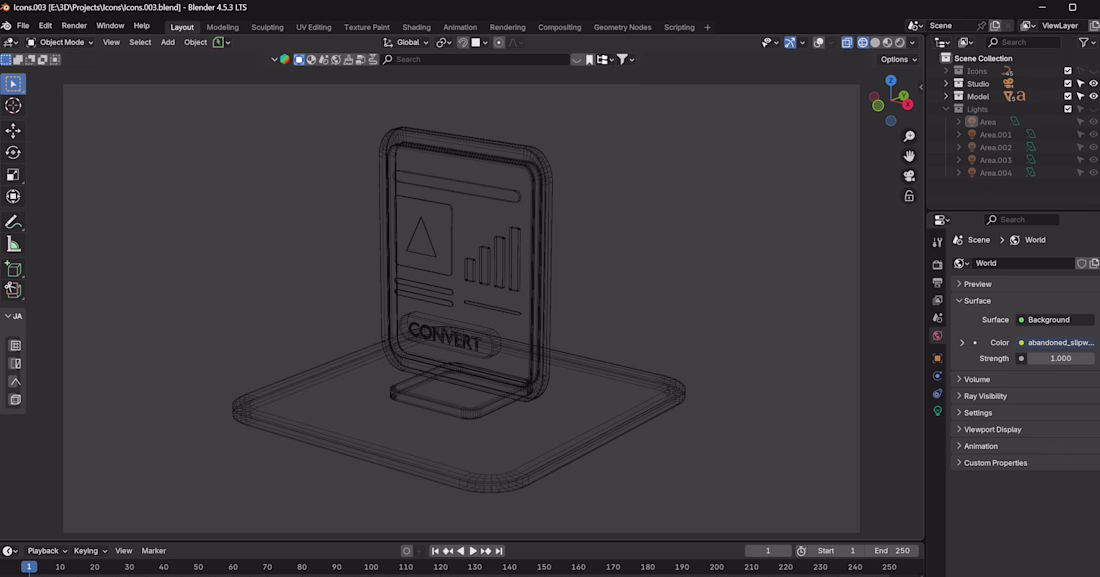Choose the Measure tool
The width and height of the screenshot is (1100, 577).
pos(13,244)
